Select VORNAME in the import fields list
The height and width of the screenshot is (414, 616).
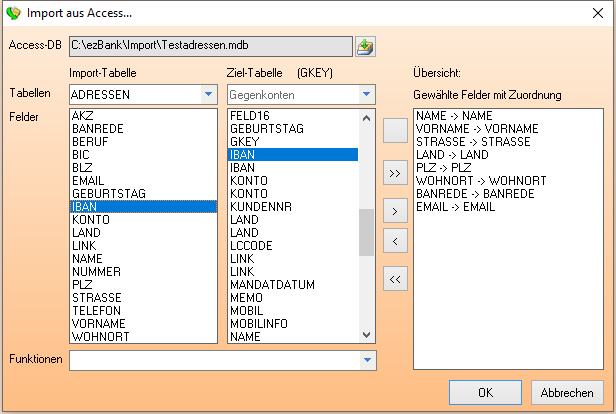point(143,323)
